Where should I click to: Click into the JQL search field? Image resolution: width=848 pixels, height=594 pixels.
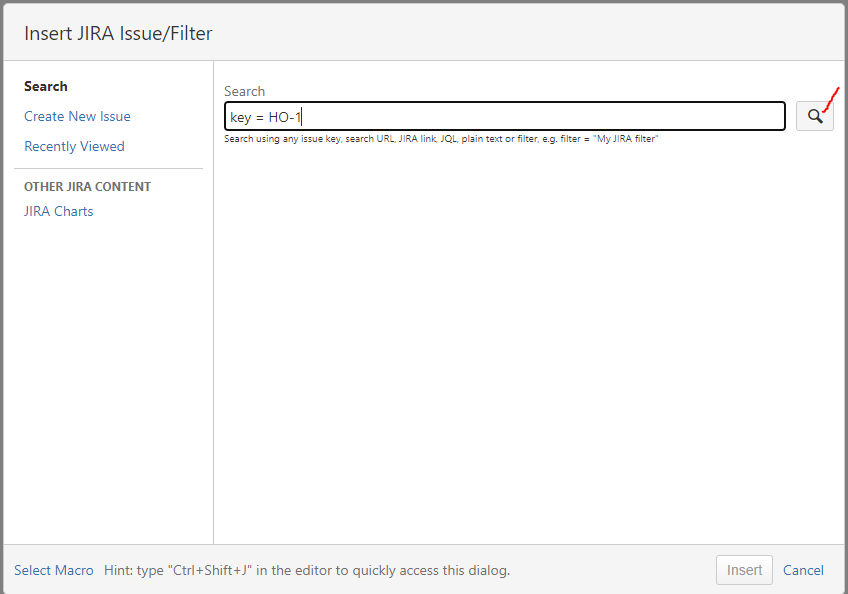tap(505, 116)
